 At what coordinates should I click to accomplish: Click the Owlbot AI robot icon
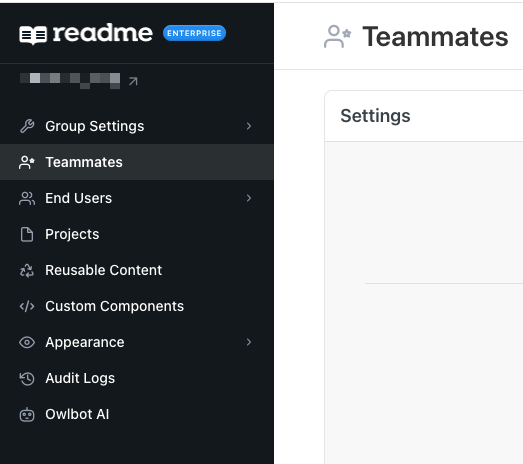[27, 414]
